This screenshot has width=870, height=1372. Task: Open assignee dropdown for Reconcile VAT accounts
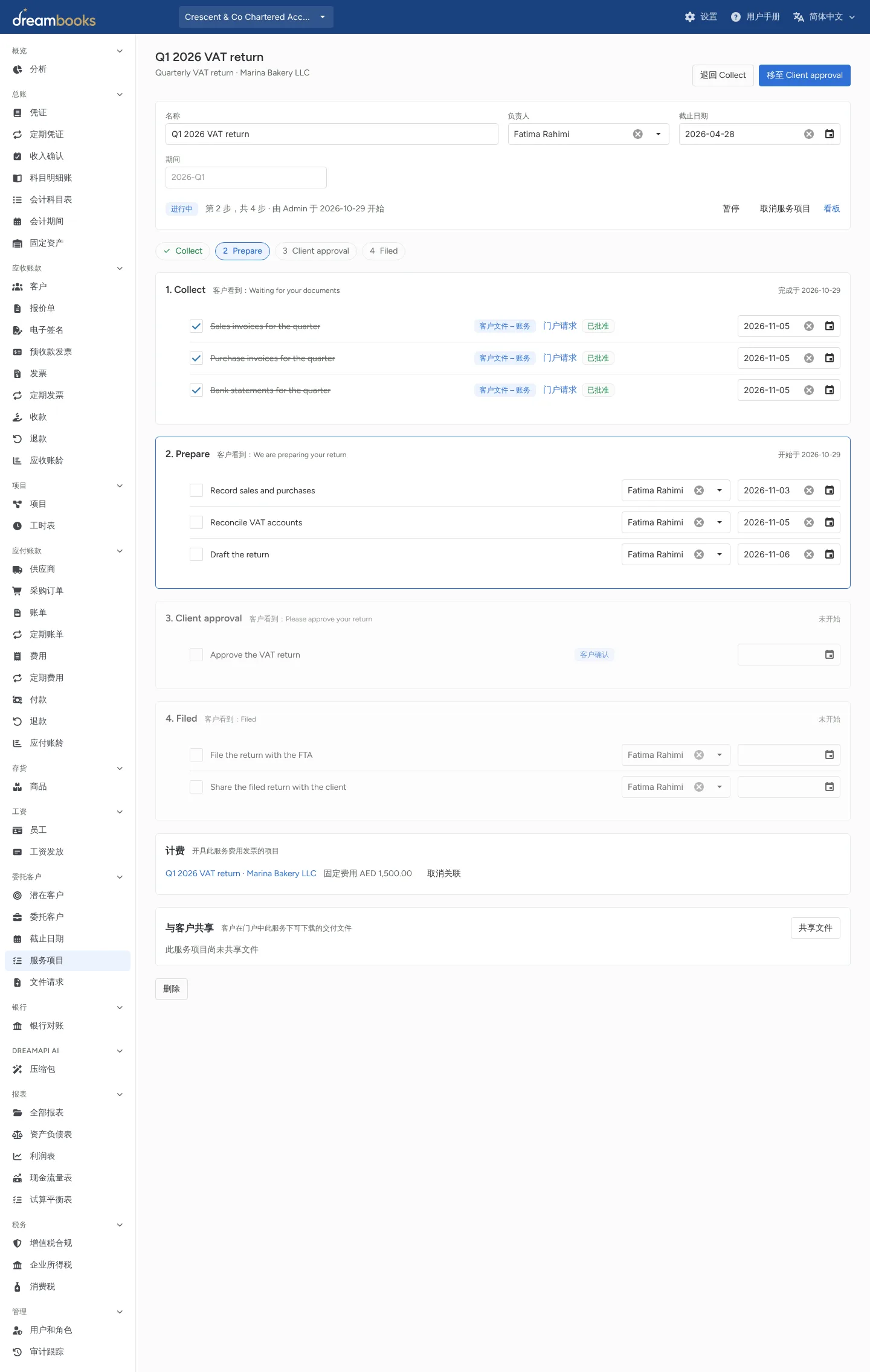click(x=720, y=522)
